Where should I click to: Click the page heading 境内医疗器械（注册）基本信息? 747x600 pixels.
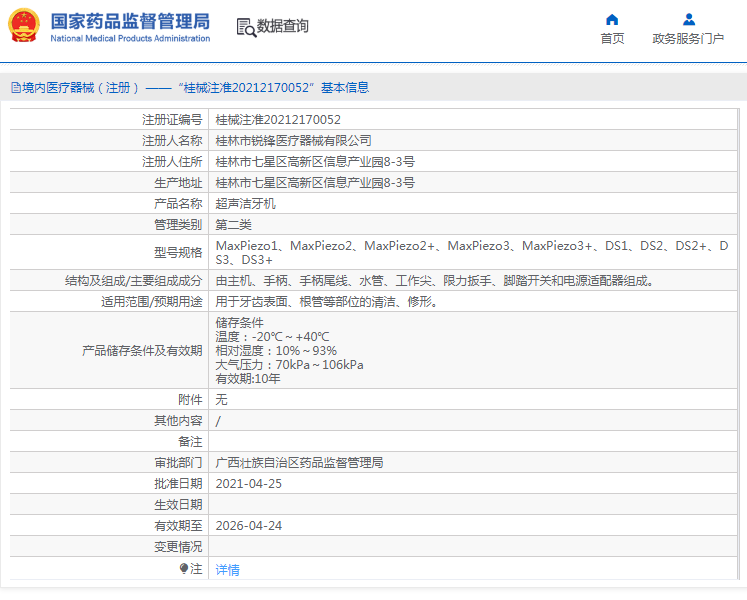(195, 88)
